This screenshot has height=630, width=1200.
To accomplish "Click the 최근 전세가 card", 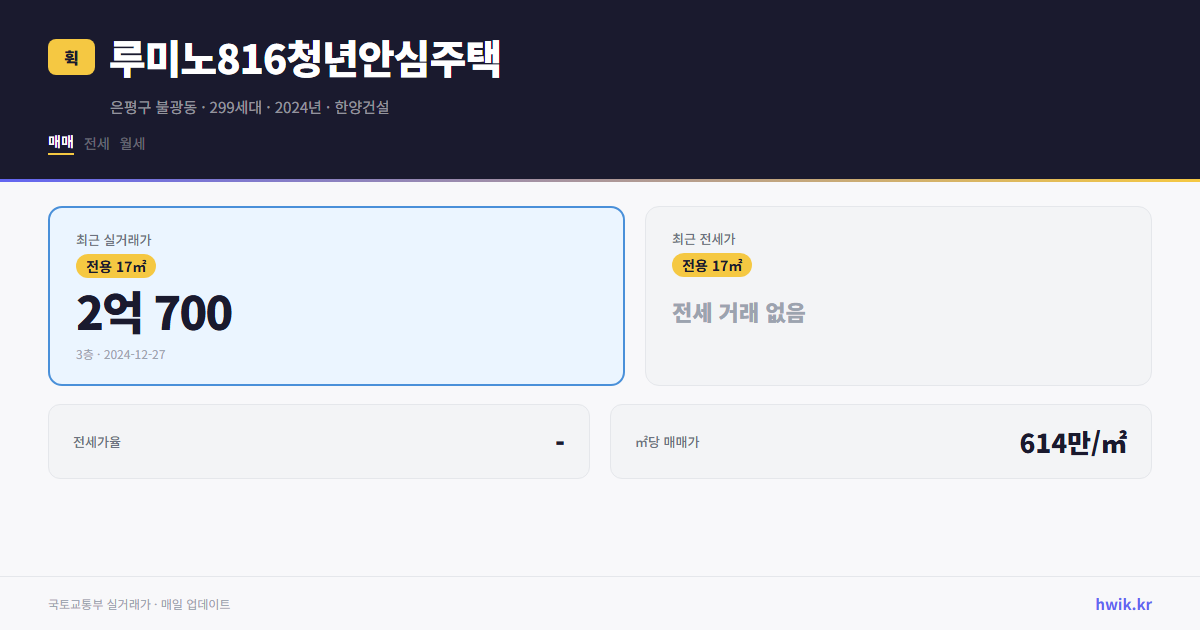I will [x=898, y=295].
